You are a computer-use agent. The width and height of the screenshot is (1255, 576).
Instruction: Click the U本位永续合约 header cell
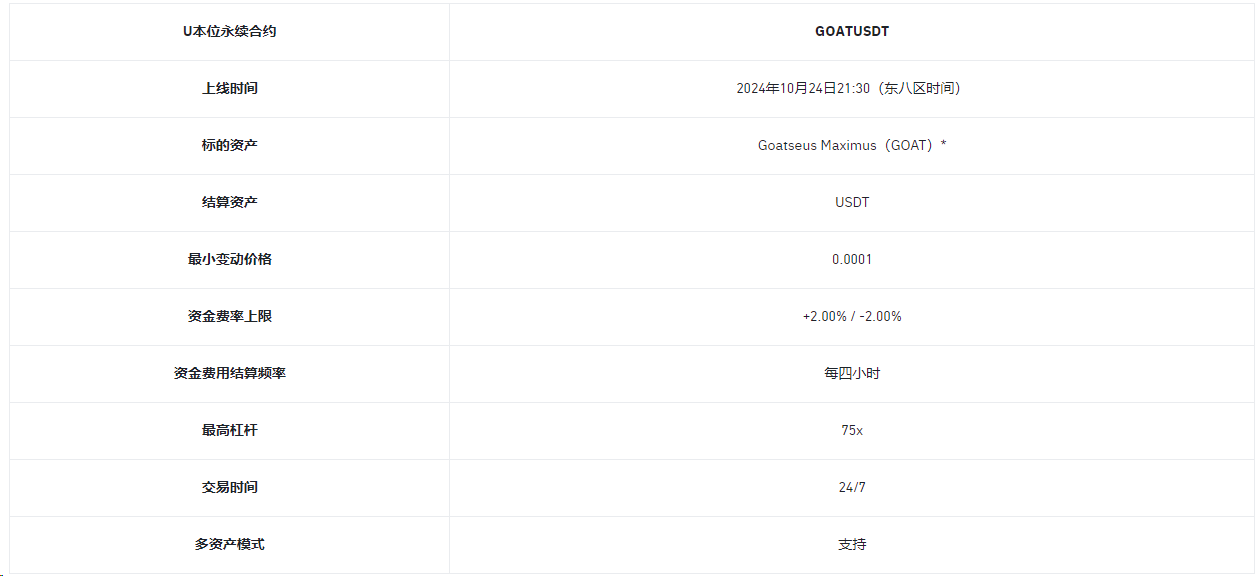229,31
